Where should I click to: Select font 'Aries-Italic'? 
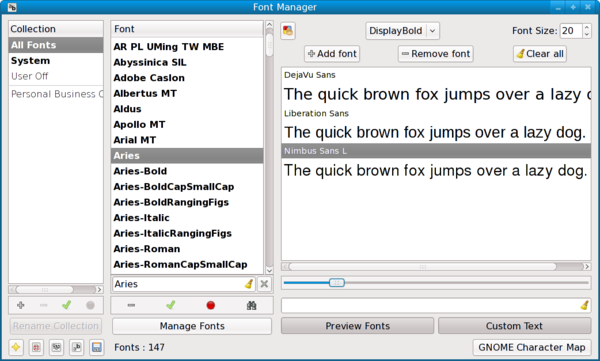[187, 218]
